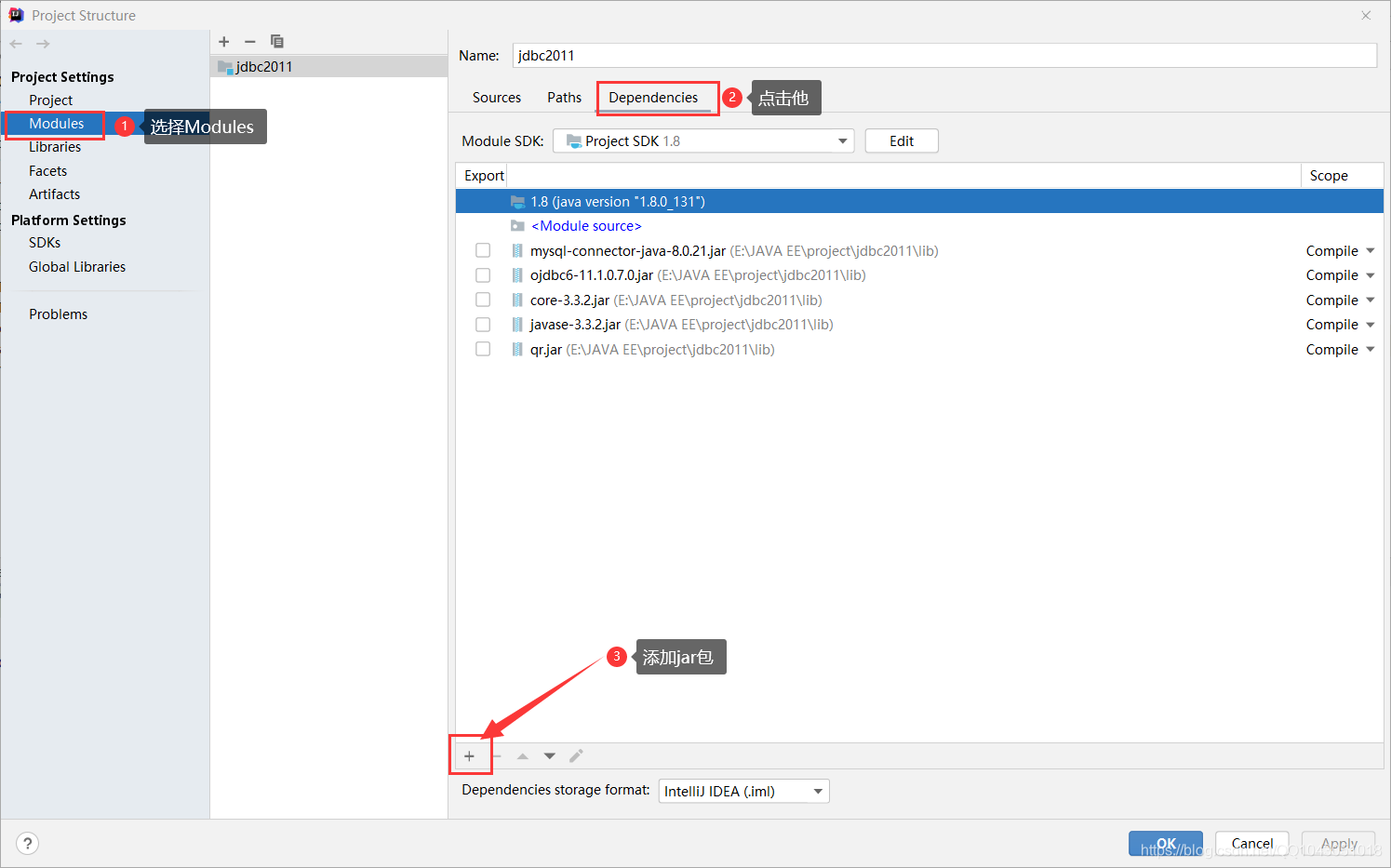Open the Module SDK dropdown
Screen dimensions: 1391x868
703,141
